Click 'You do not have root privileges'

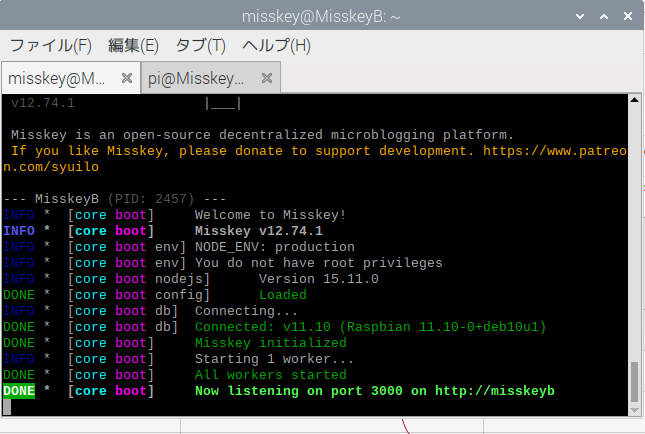318,263
